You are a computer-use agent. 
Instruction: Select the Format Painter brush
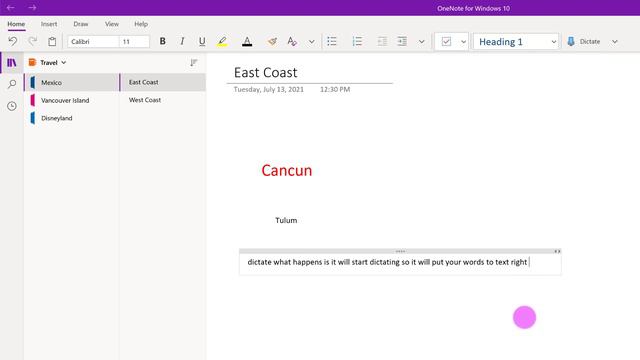[272, 41]
